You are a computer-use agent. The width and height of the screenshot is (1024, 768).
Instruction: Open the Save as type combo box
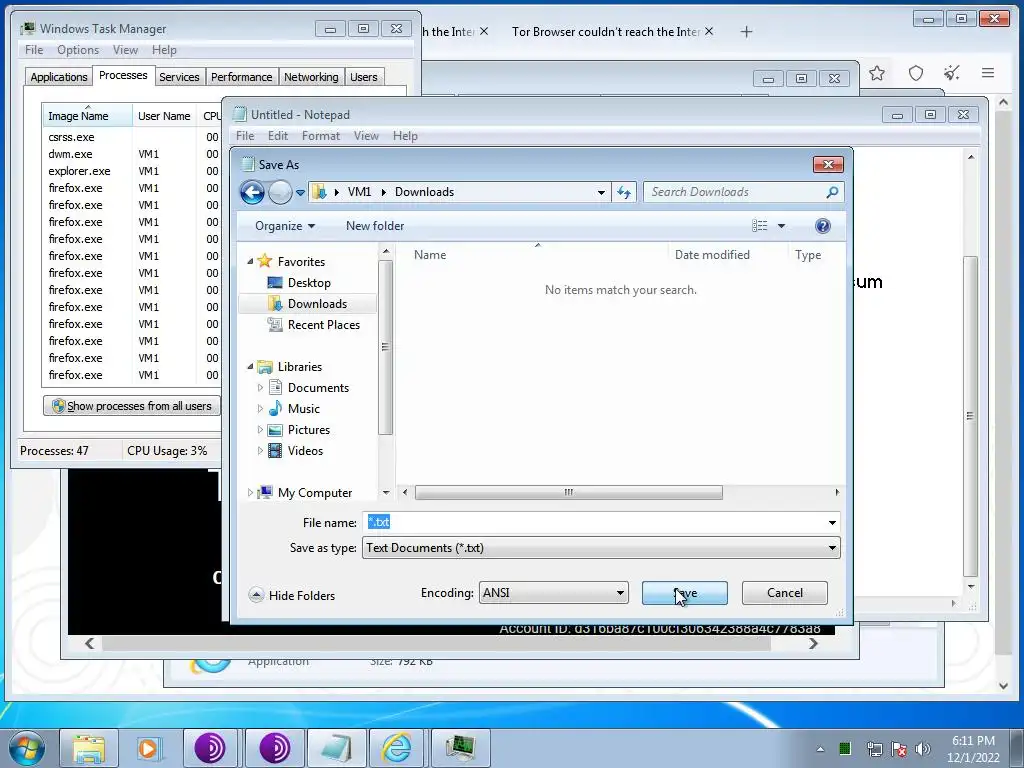(x=601, y=548)
